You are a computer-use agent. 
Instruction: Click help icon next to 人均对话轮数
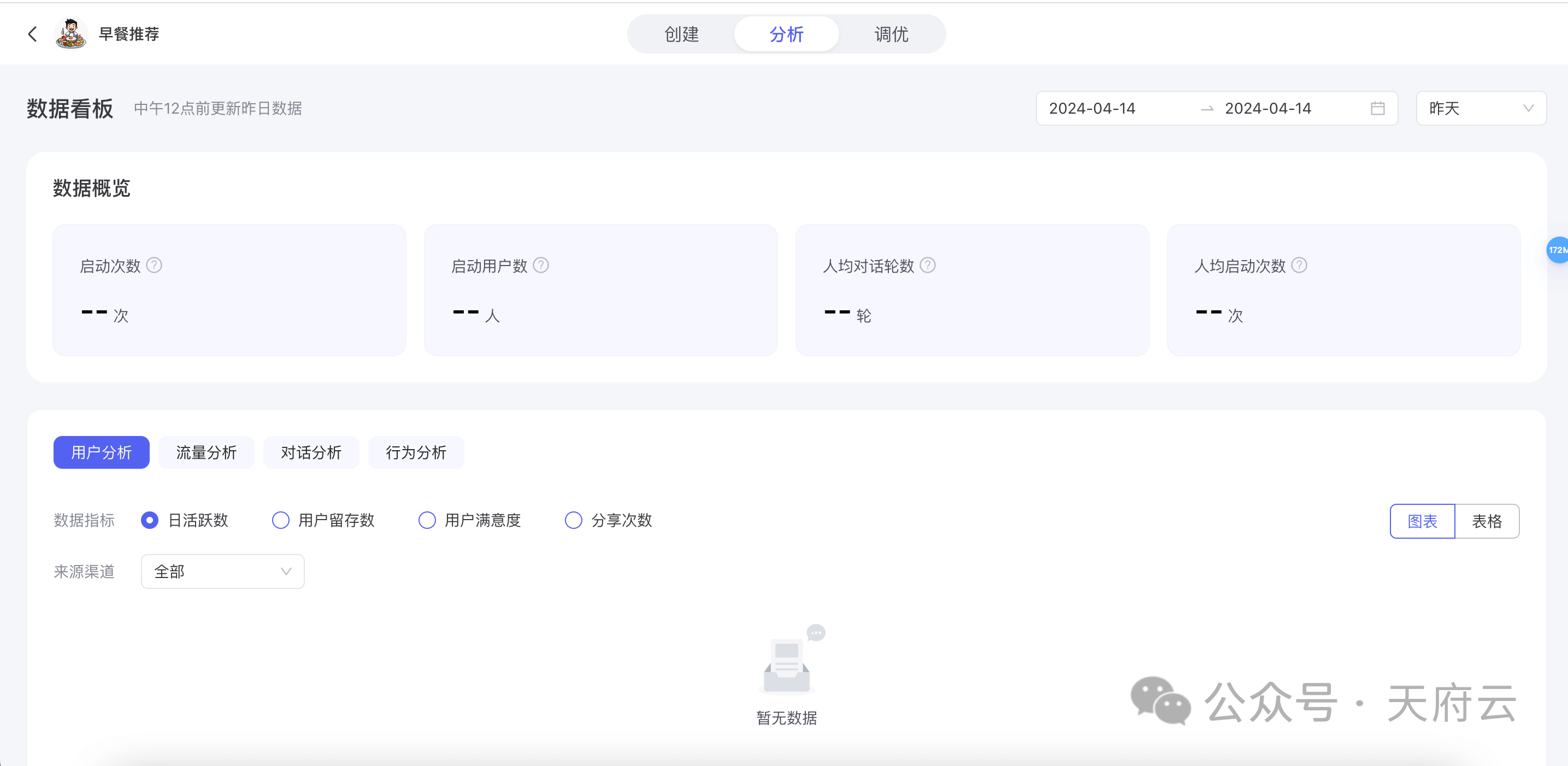click(x=927, y=266)
